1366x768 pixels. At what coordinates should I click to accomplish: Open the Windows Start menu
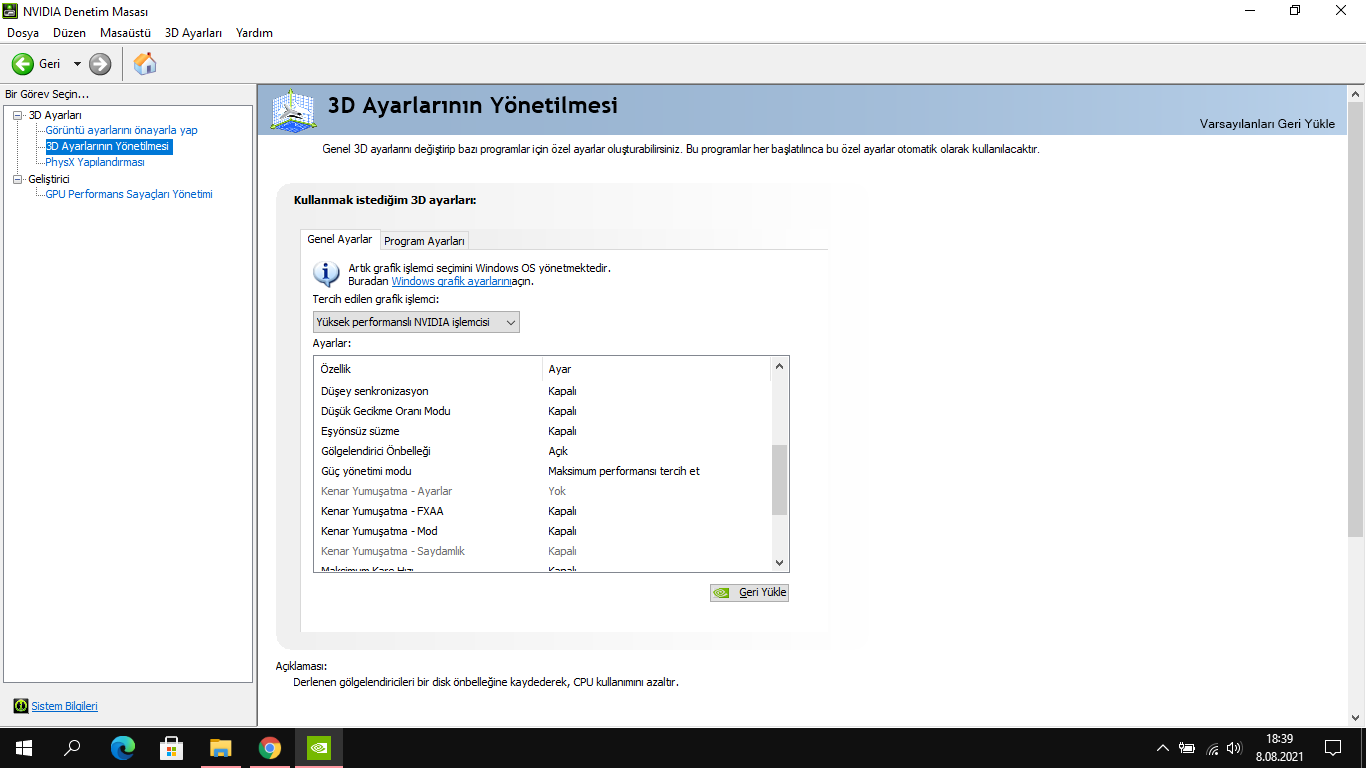click(x=24, y=748)
